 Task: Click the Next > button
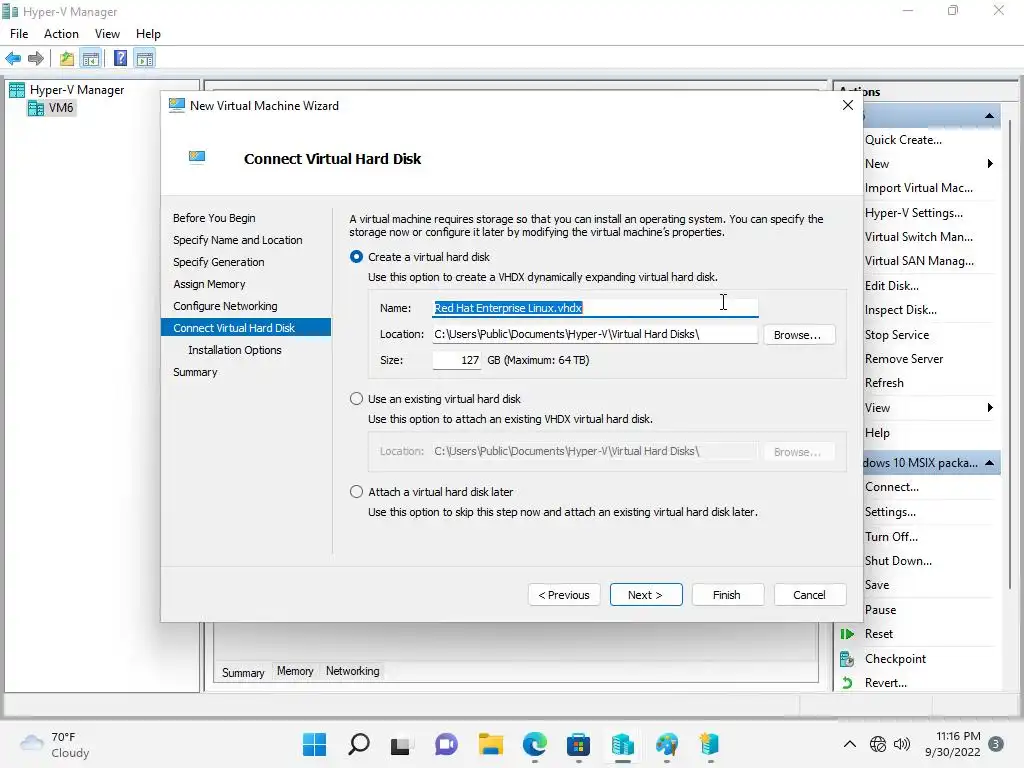click(646, 595)
